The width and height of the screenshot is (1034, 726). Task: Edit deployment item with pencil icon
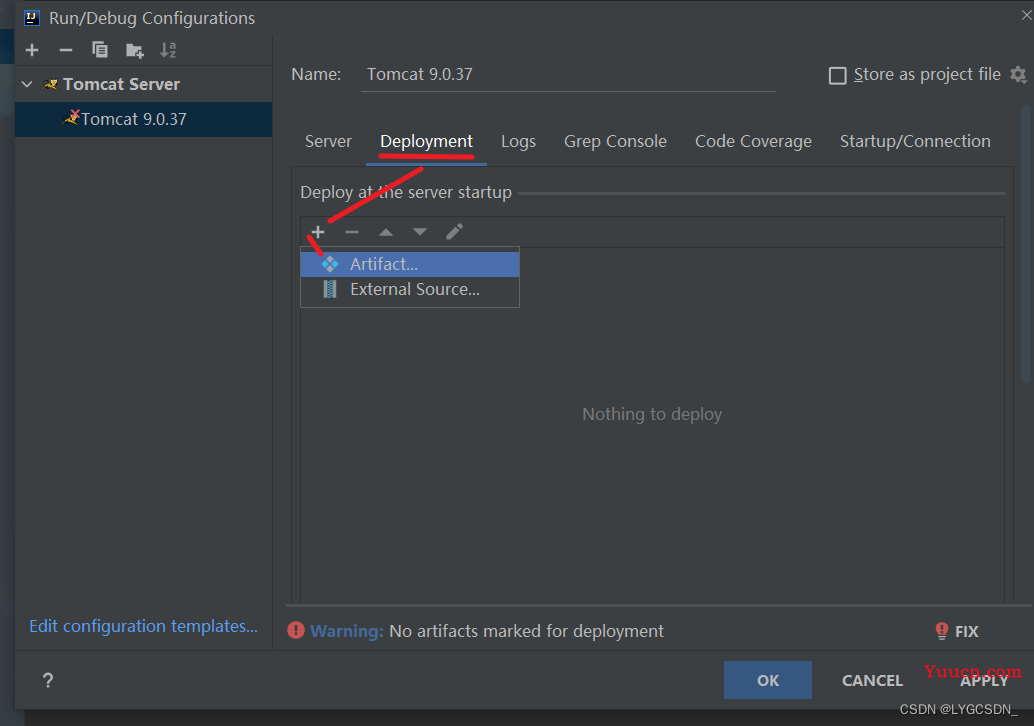pyautogui.click(x=454, y=231)
